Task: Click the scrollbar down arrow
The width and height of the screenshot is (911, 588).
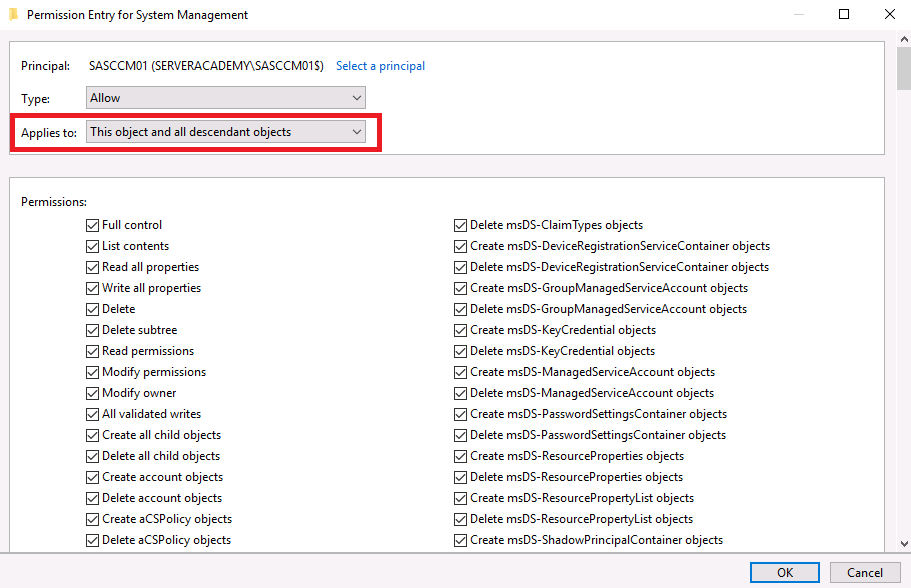Action: coord(904,544)
